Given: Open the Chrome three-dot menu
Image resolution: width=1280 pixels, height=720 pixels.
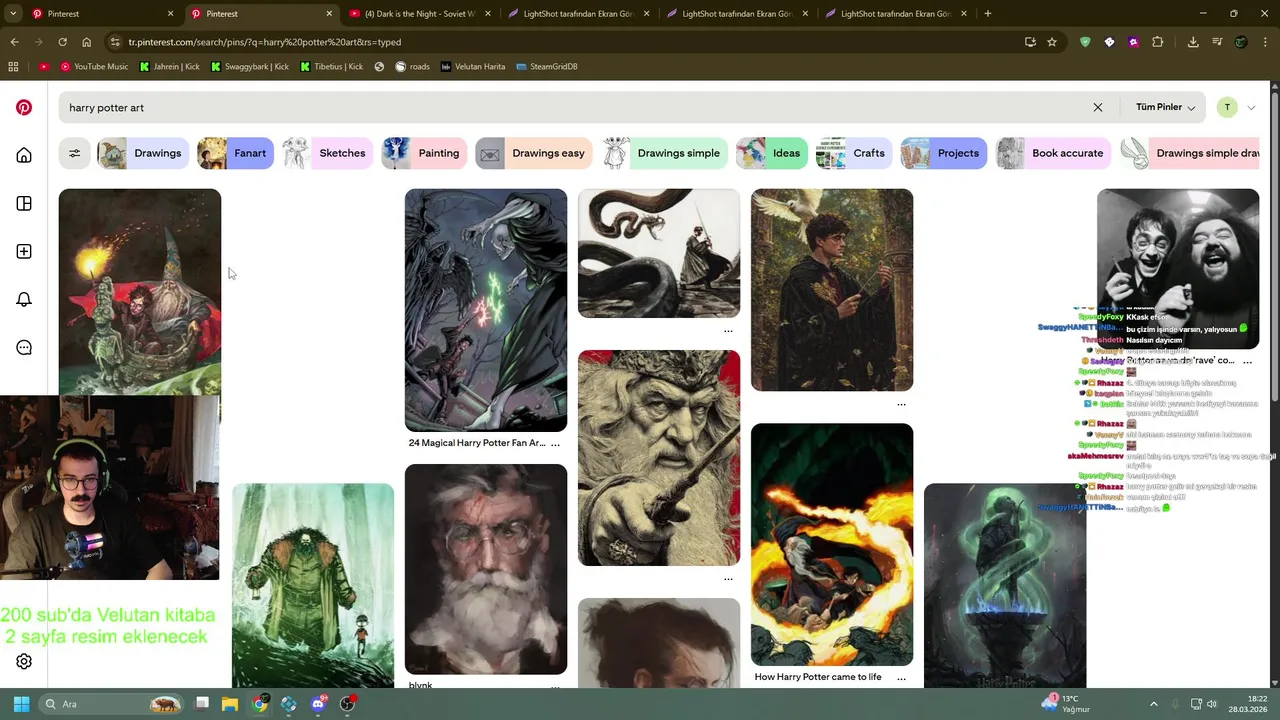Looking at the screenshot, I should click(1264, 42).
